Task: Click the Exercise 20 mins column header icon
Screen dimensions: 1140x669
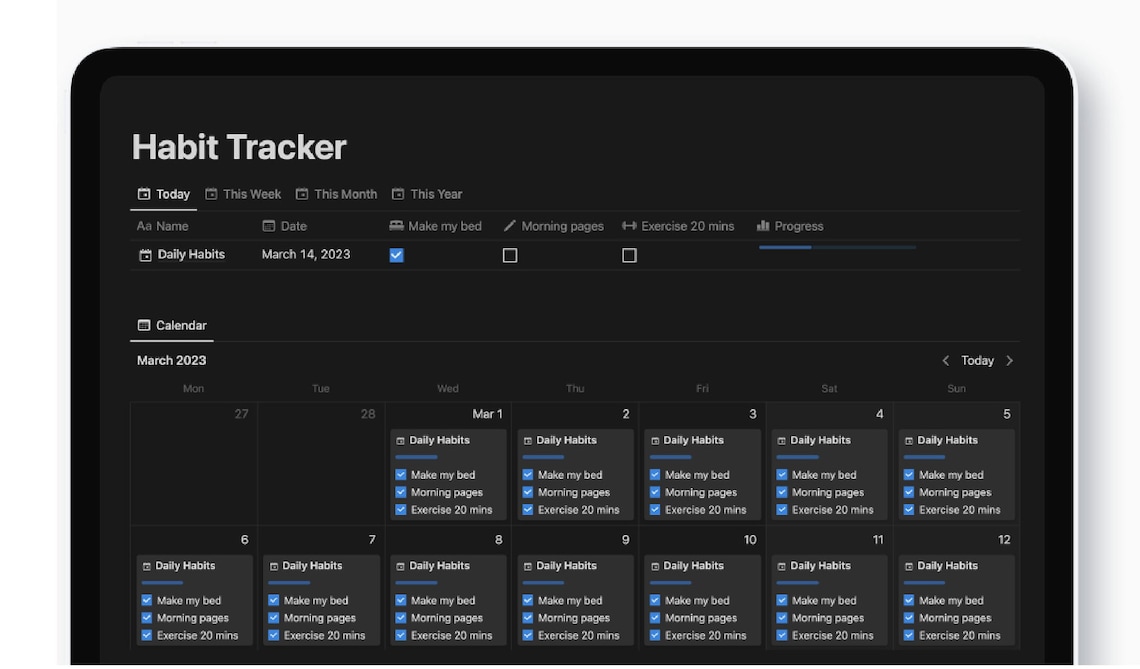Action: [x=628, y=226]
